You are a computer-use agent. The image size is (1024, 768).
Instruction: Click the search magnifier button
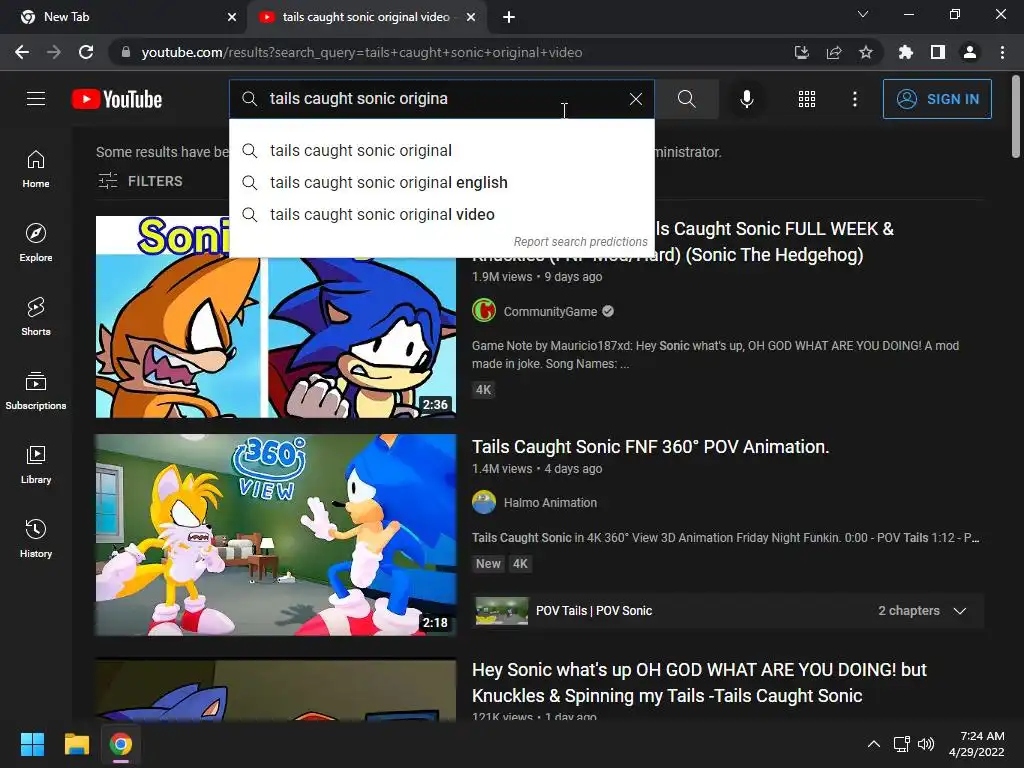coord(686,99)
